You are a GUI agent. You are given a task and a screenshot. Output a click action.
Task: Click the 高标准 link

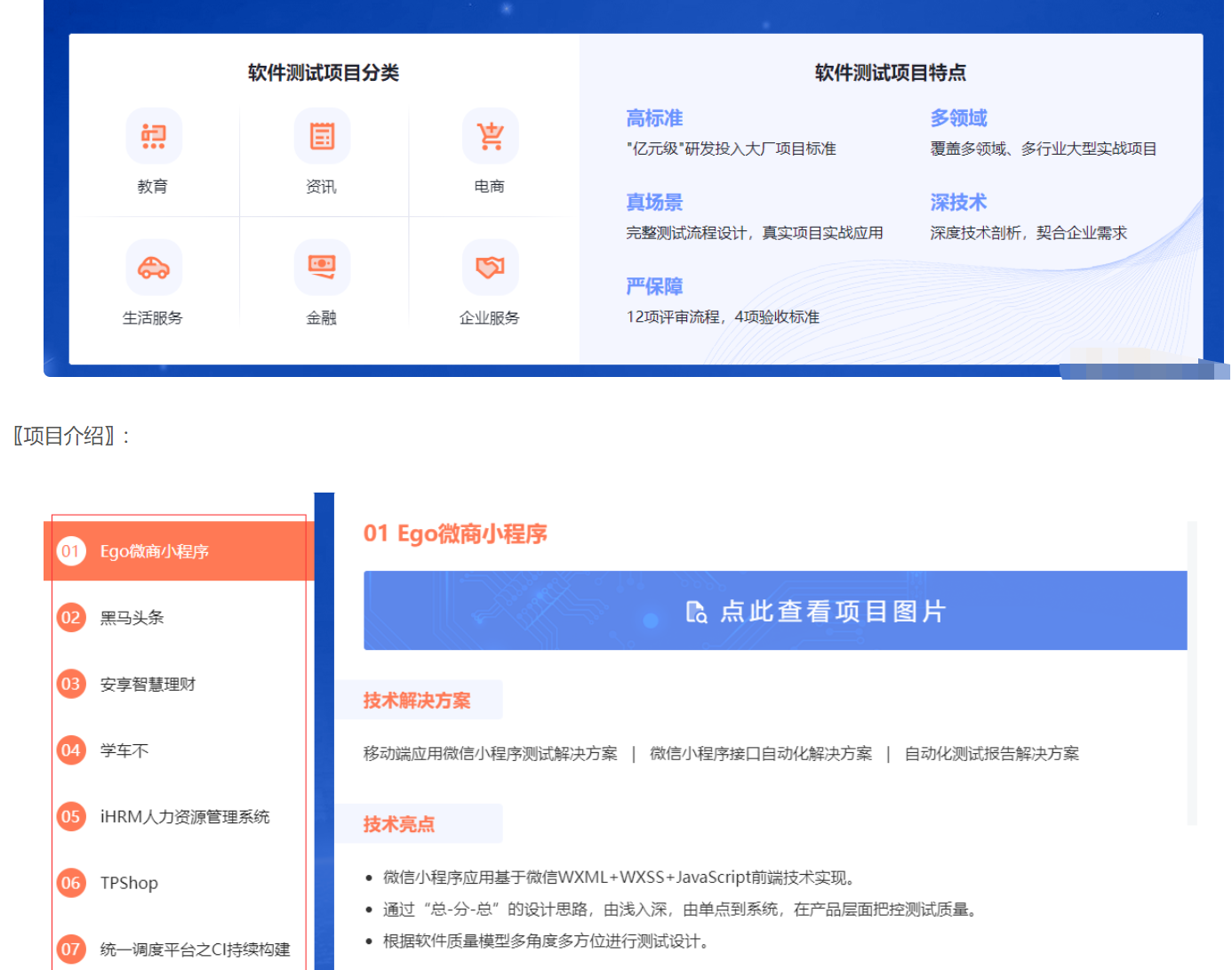tap(652, 117)
